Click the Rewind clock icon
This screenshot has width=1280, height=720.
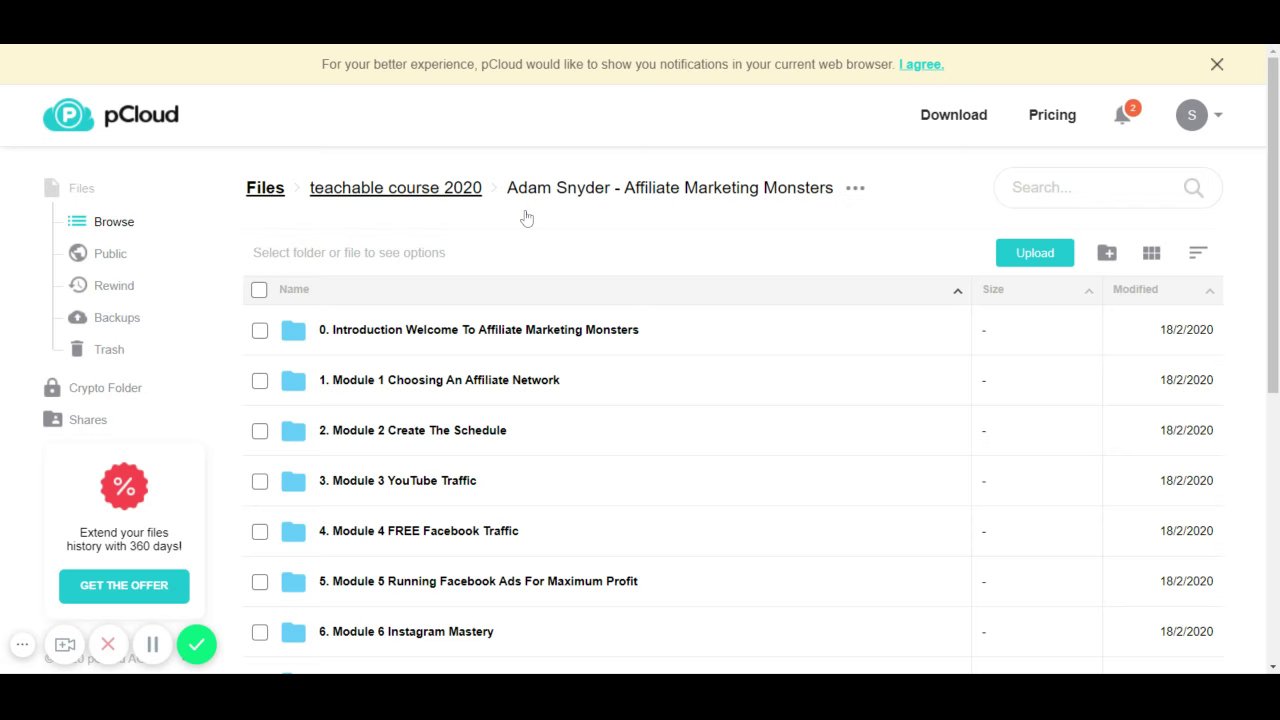point(77,285)
